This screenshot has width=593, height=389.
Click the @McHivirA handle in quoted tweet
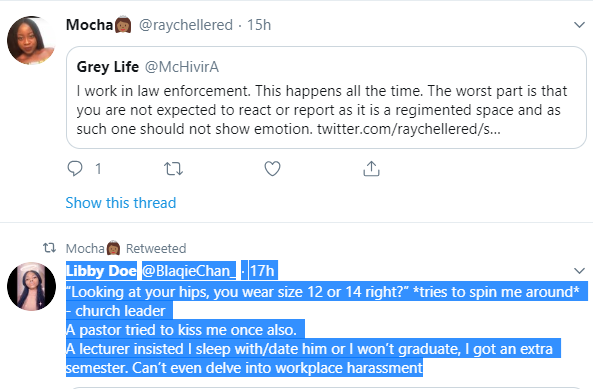(182, 67)
